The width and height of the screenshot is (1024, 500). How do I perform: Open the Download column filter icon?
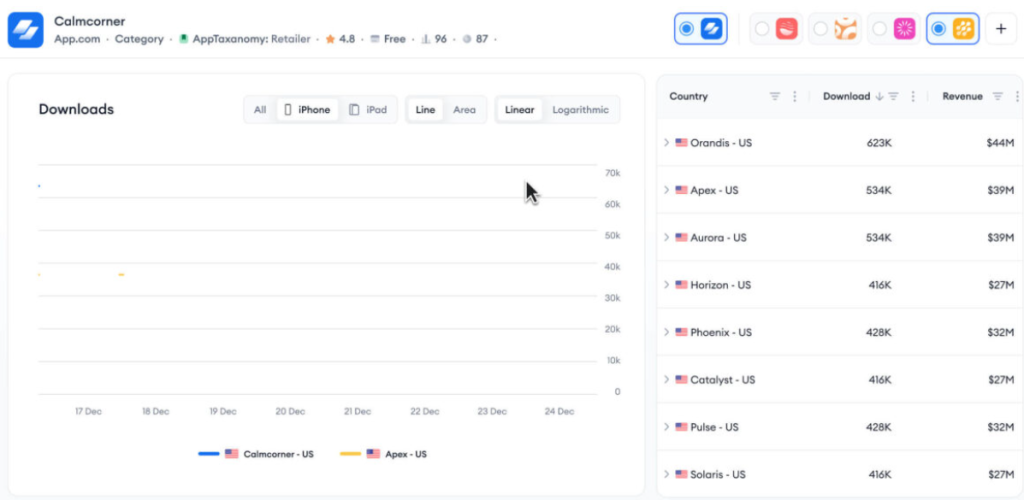(894, 97)
